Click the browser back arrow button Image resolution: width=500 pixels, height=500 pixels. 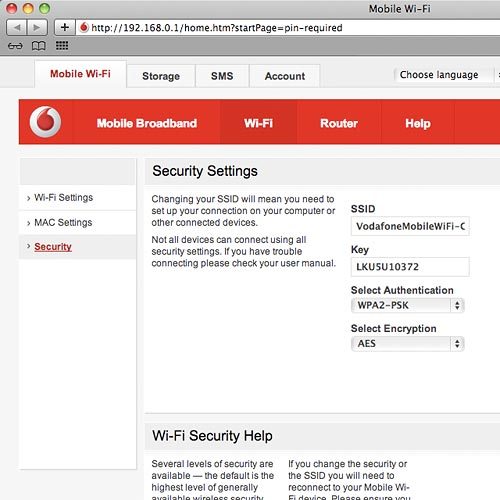pyautogui.click(x=17, y=27)
